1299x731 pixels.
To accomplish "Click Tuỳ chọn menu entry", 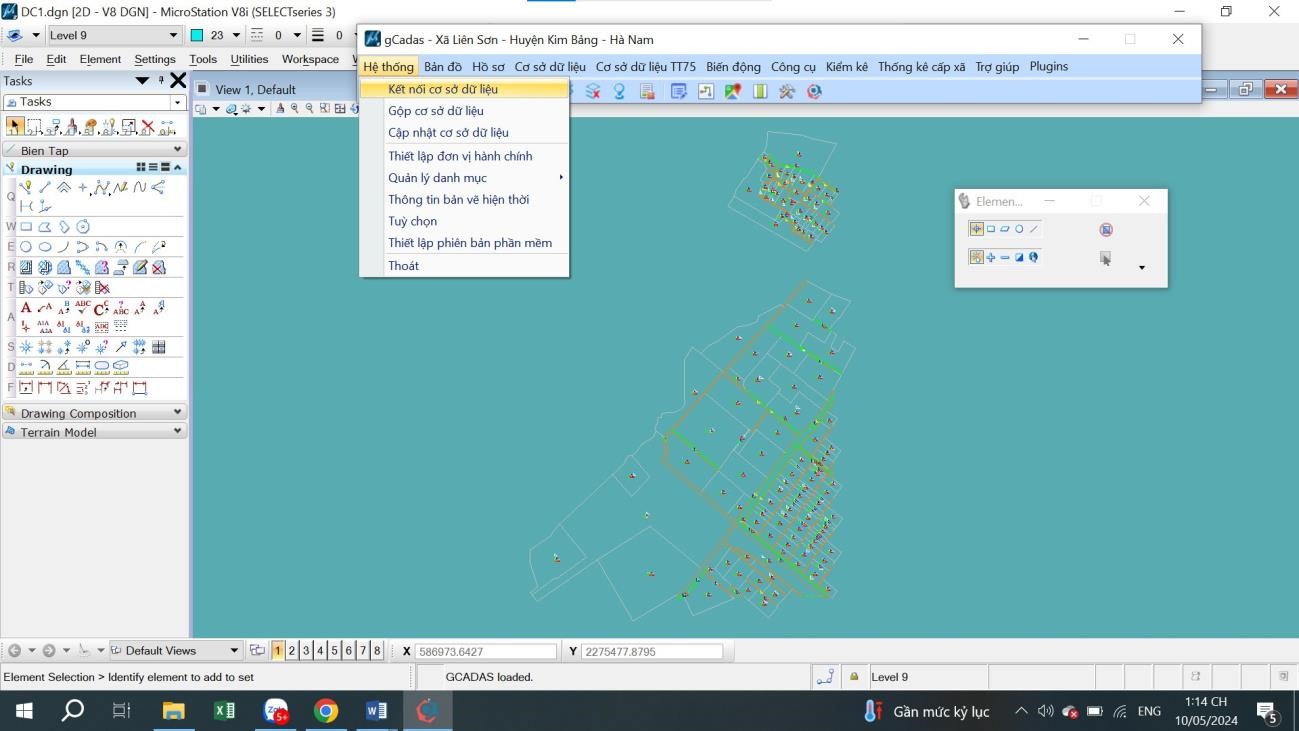I will 412,221.
